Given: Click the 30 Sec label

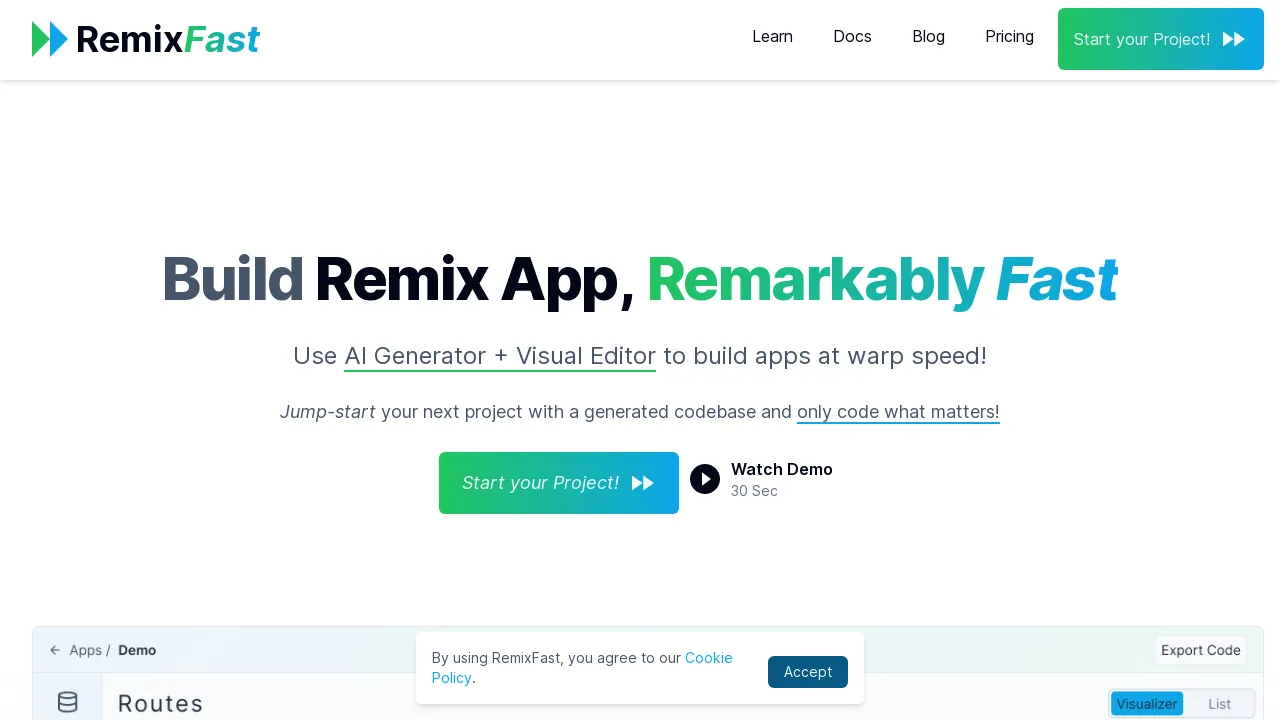Looking at the screenshot, I should [x=754, y=491].
